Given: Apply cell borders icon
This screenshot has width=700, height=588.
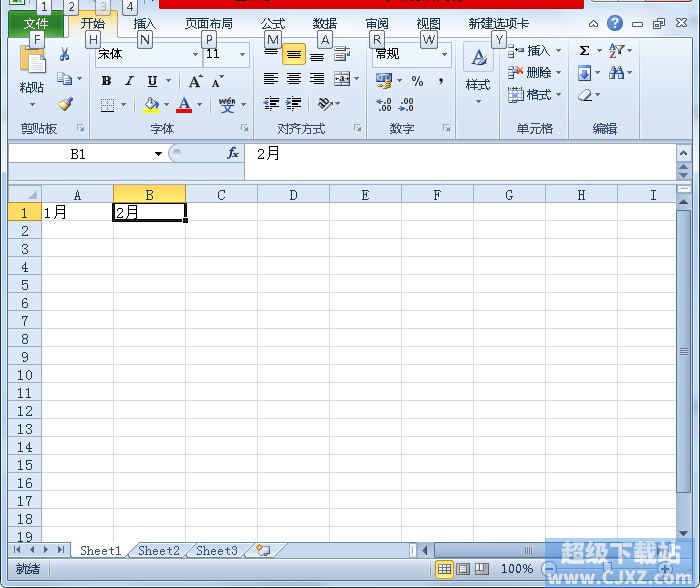Looking at the screenshot, I should (x=107, y=105).
